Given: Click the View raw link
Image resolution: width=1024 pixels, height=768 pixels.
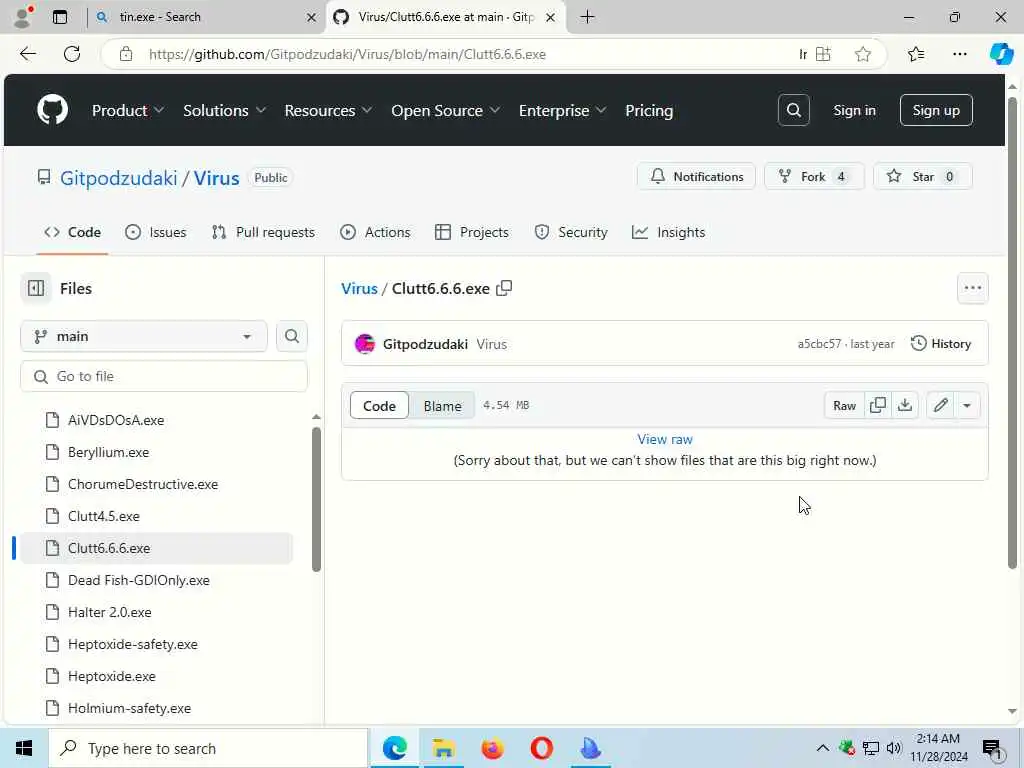Looking at the screenshot, I should coord(665,440).
